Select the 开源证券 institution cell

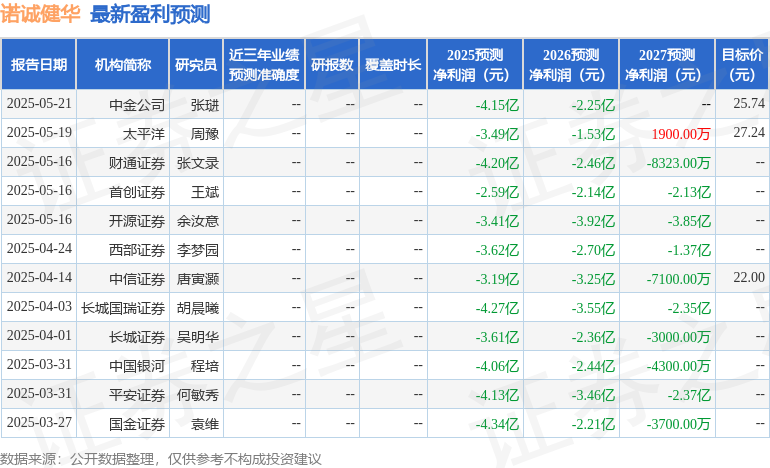click(137, 220)
